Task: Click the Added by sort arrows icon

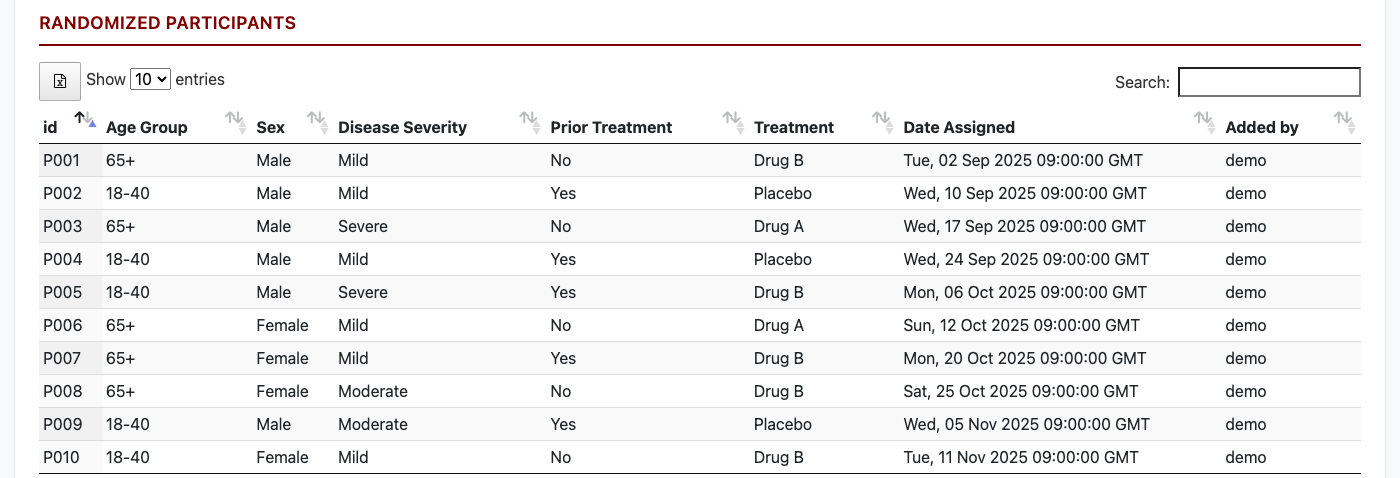Action: [1345, 123]
